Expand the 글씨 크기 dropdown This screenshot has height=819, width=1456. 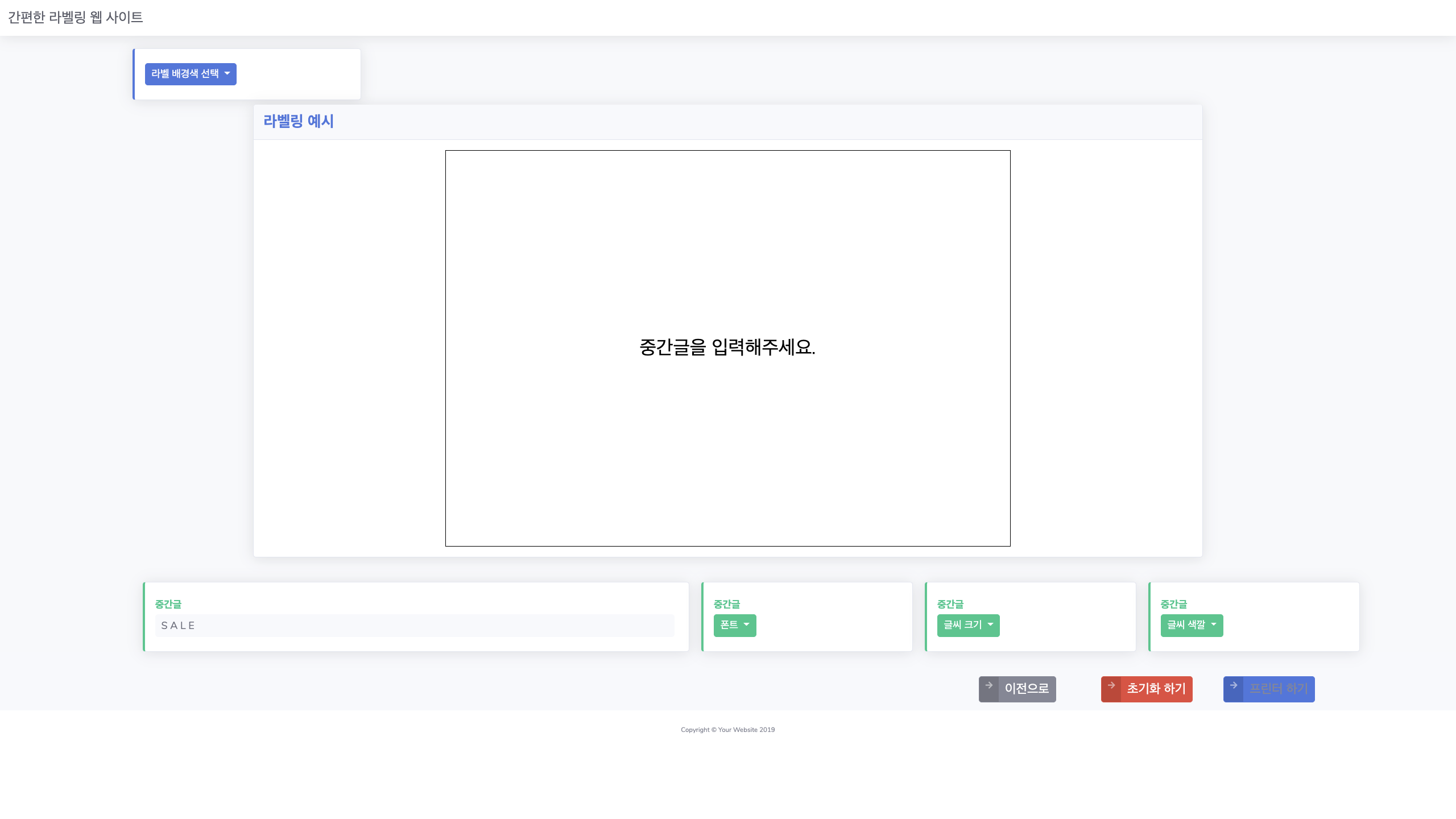[968, 625]
